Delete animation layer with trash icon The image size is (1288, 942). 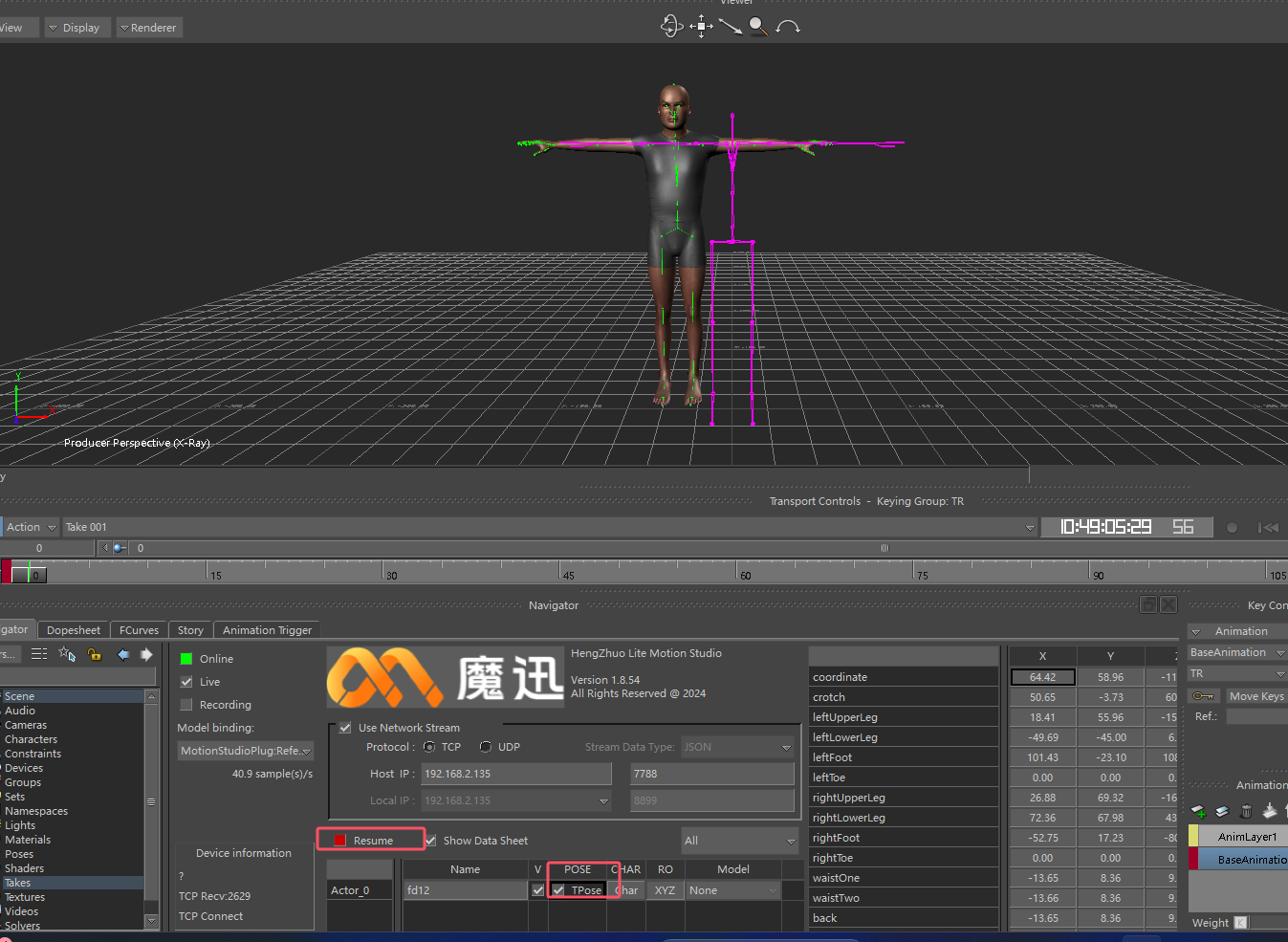1246,811
